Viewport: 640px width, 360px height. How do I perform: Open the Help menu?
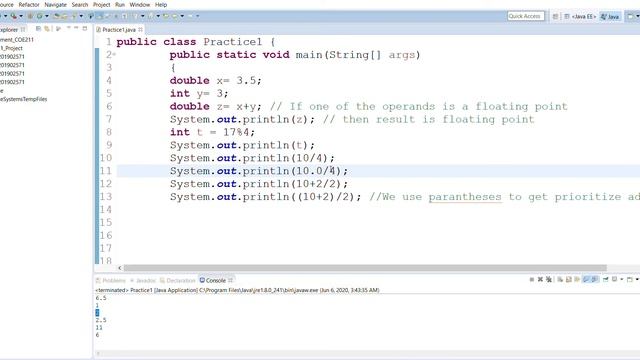coord(161,4)
